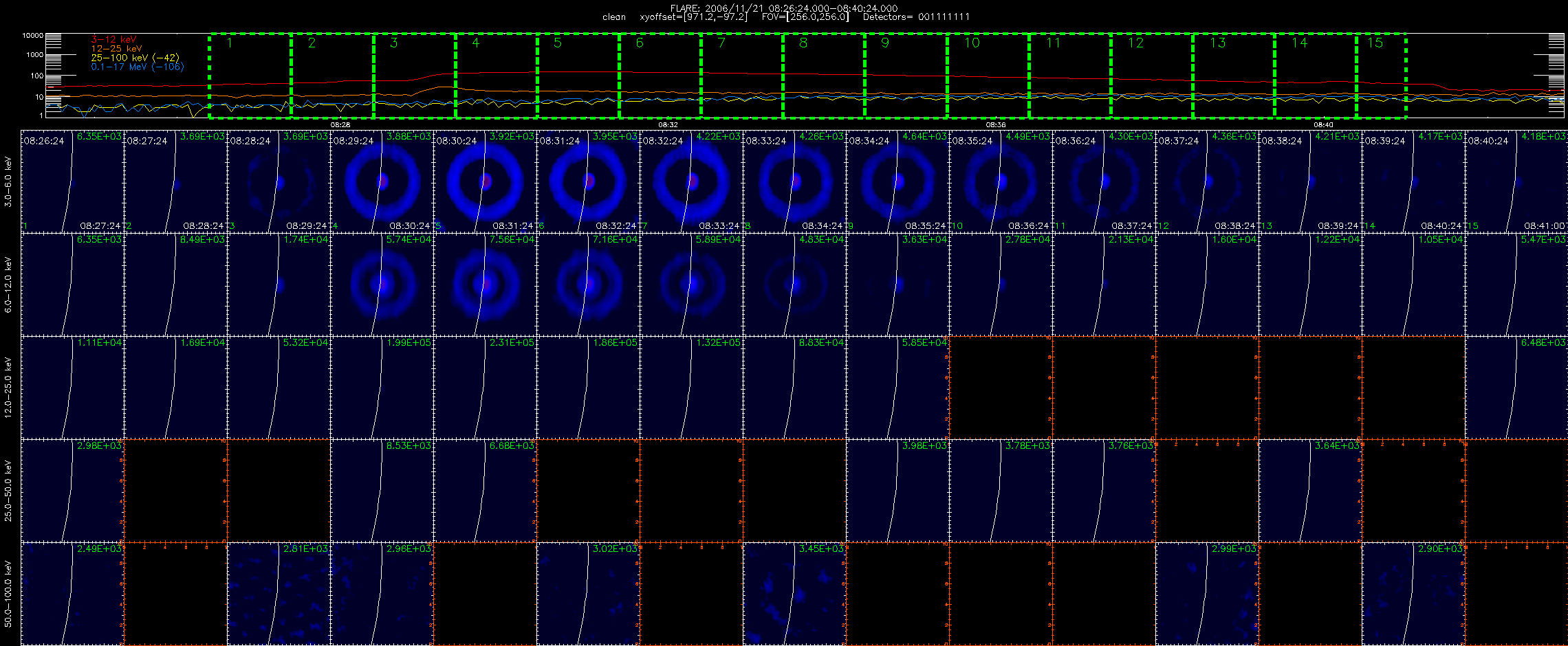This screenshot has height=646, width=1568.
Task: Open the 50.0-100.0 keV image with peak 2.90E+03
Action: point(1413,594)
